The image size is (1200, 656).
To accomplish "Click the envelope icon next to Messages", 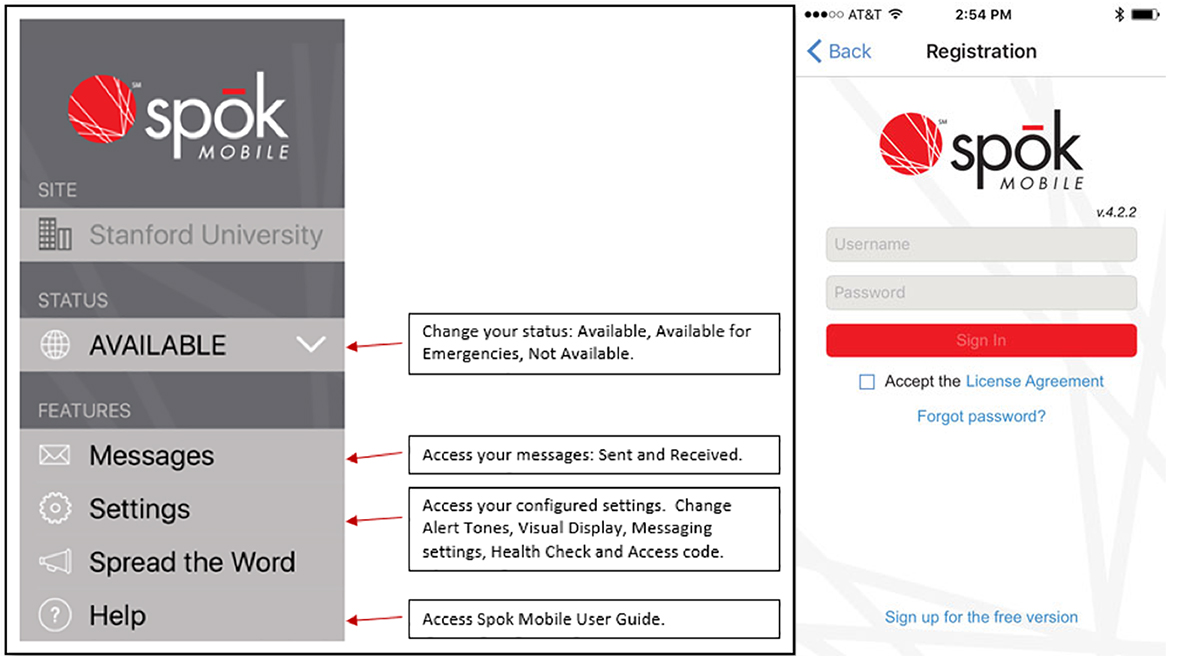I will coord(55,456).
